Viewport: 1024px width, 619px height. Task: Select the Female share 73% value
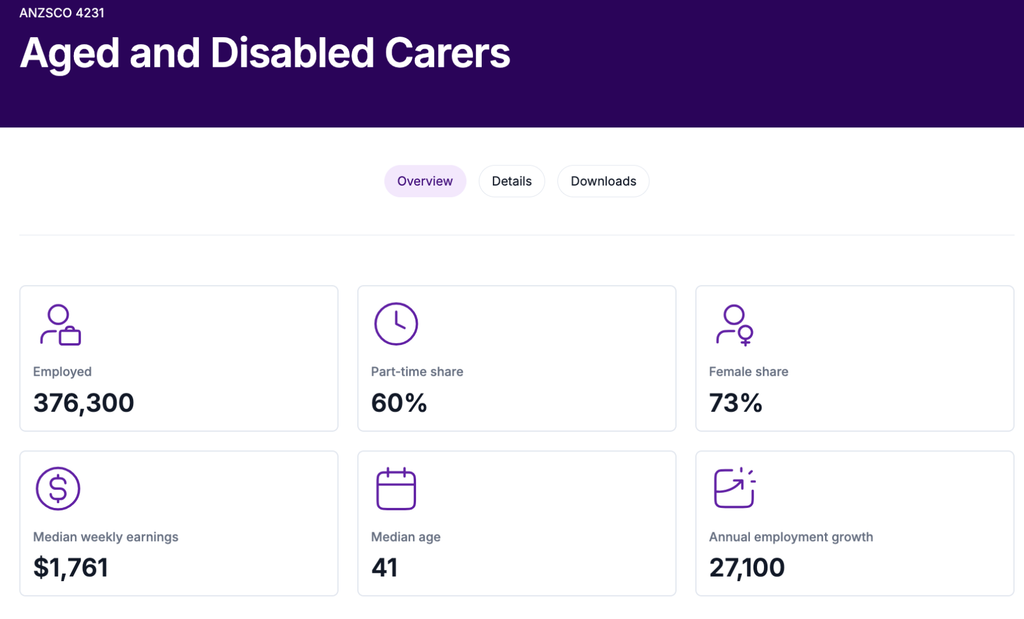(x=735, y=403)
